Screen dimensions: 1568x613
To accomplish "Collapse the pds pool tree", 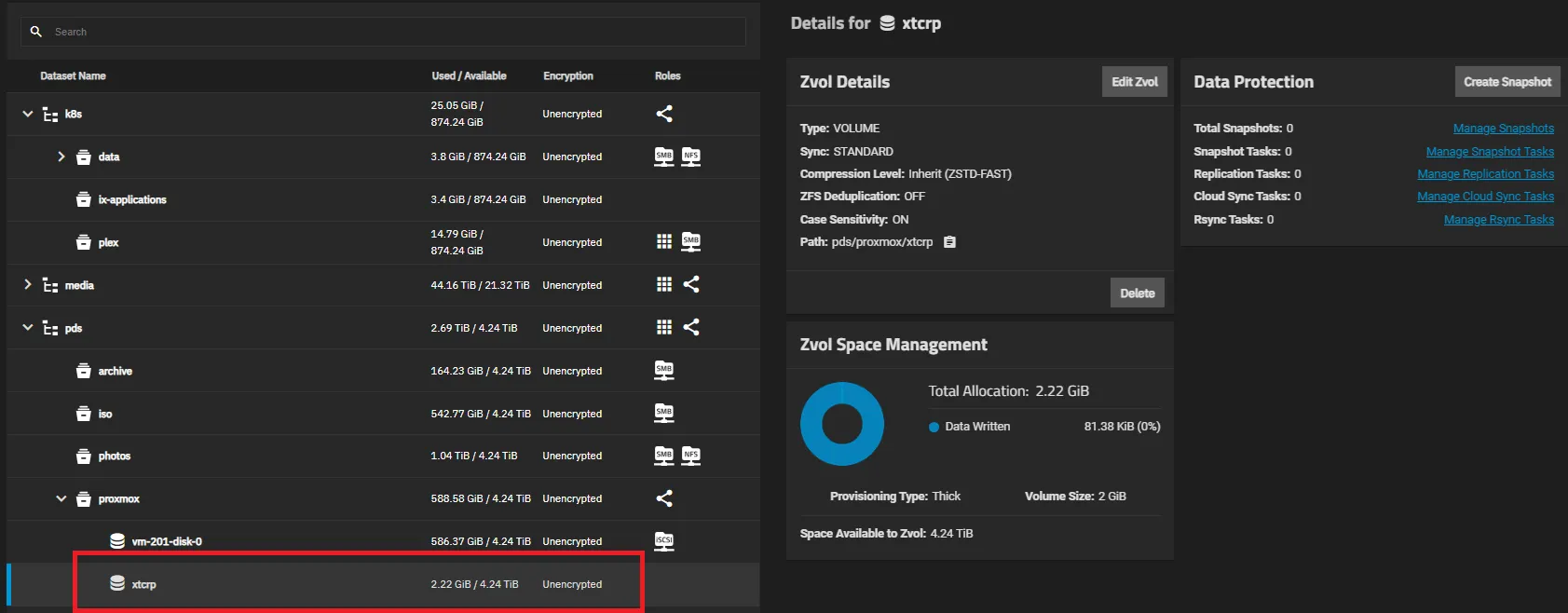I will 28,328.
